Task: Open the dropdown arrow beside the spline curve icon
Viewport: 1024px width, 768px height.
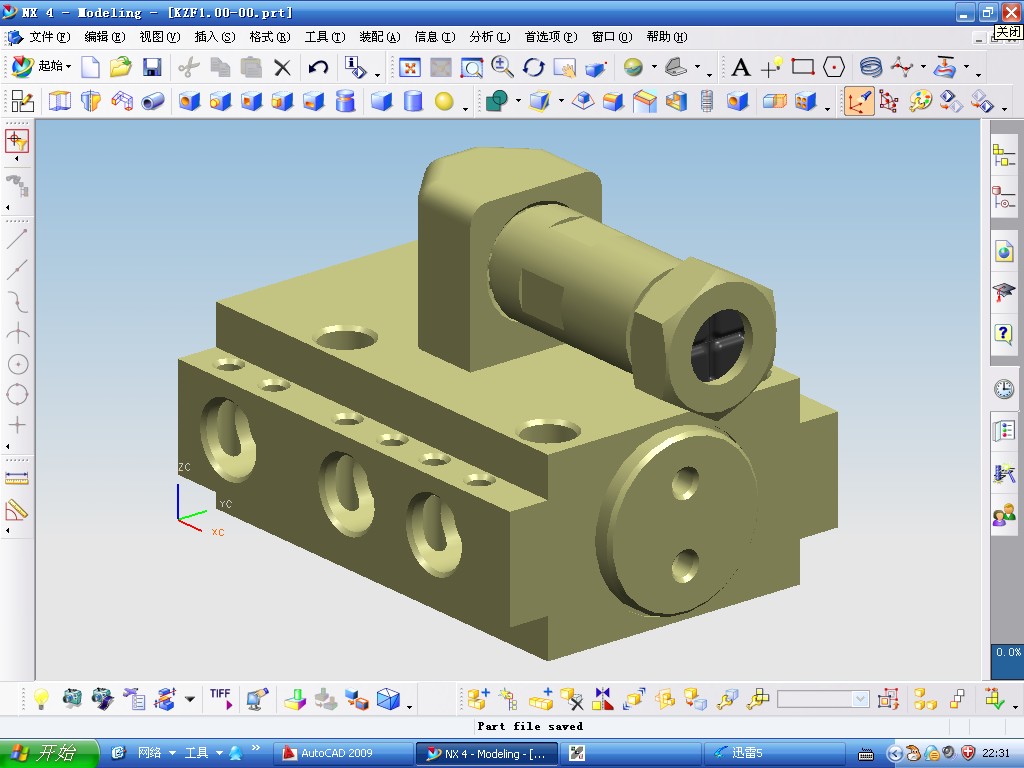Action: click(923, 67)
